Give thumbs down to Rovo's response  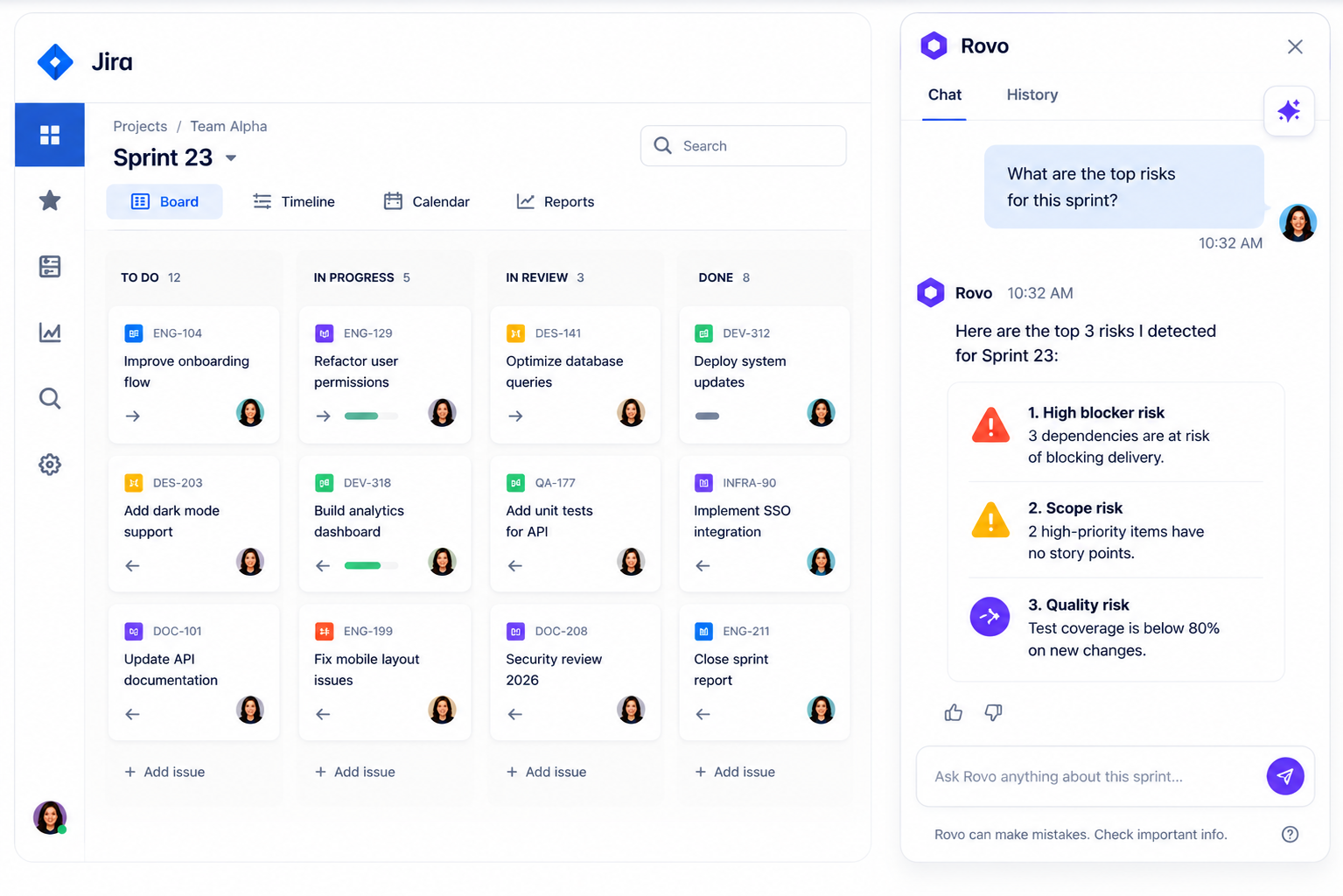993,713
